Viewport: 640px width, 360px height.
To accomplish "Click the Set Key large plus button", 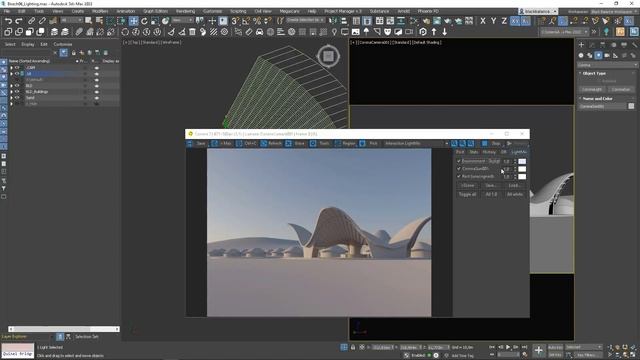I will coord(539,350).
